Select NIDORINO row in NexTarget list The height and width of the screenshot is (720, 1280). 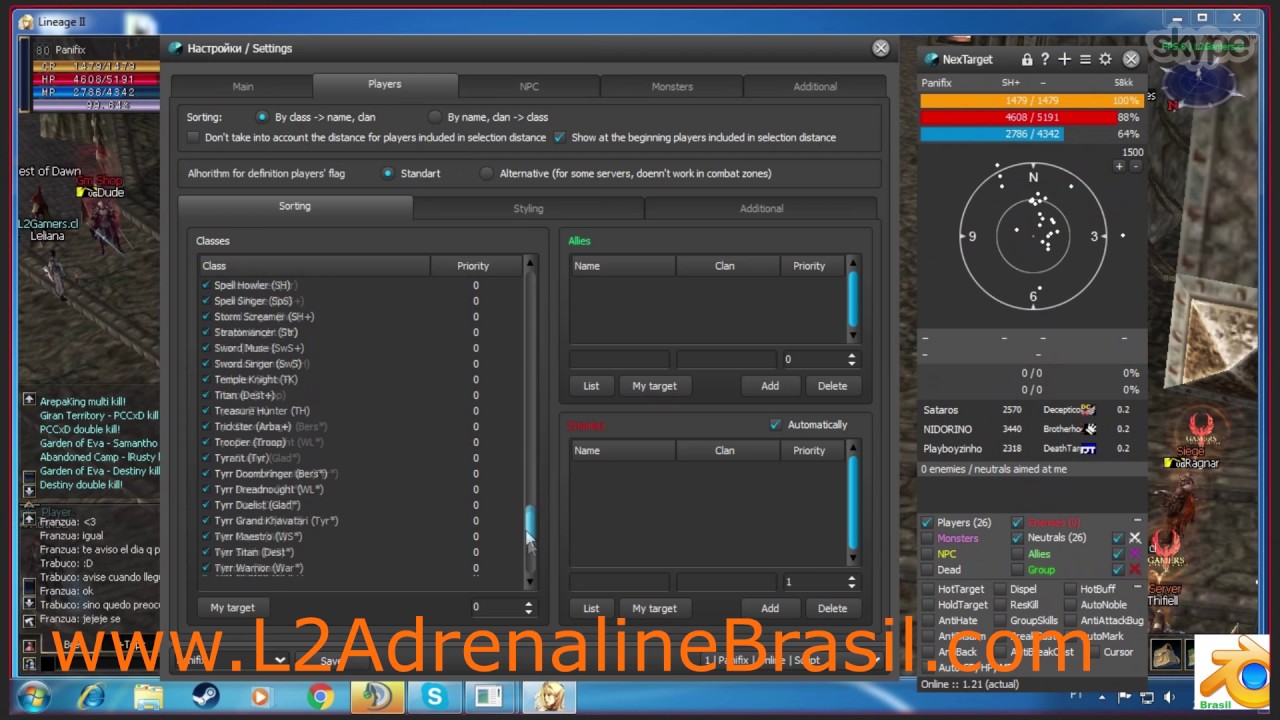coord(1033,429)
